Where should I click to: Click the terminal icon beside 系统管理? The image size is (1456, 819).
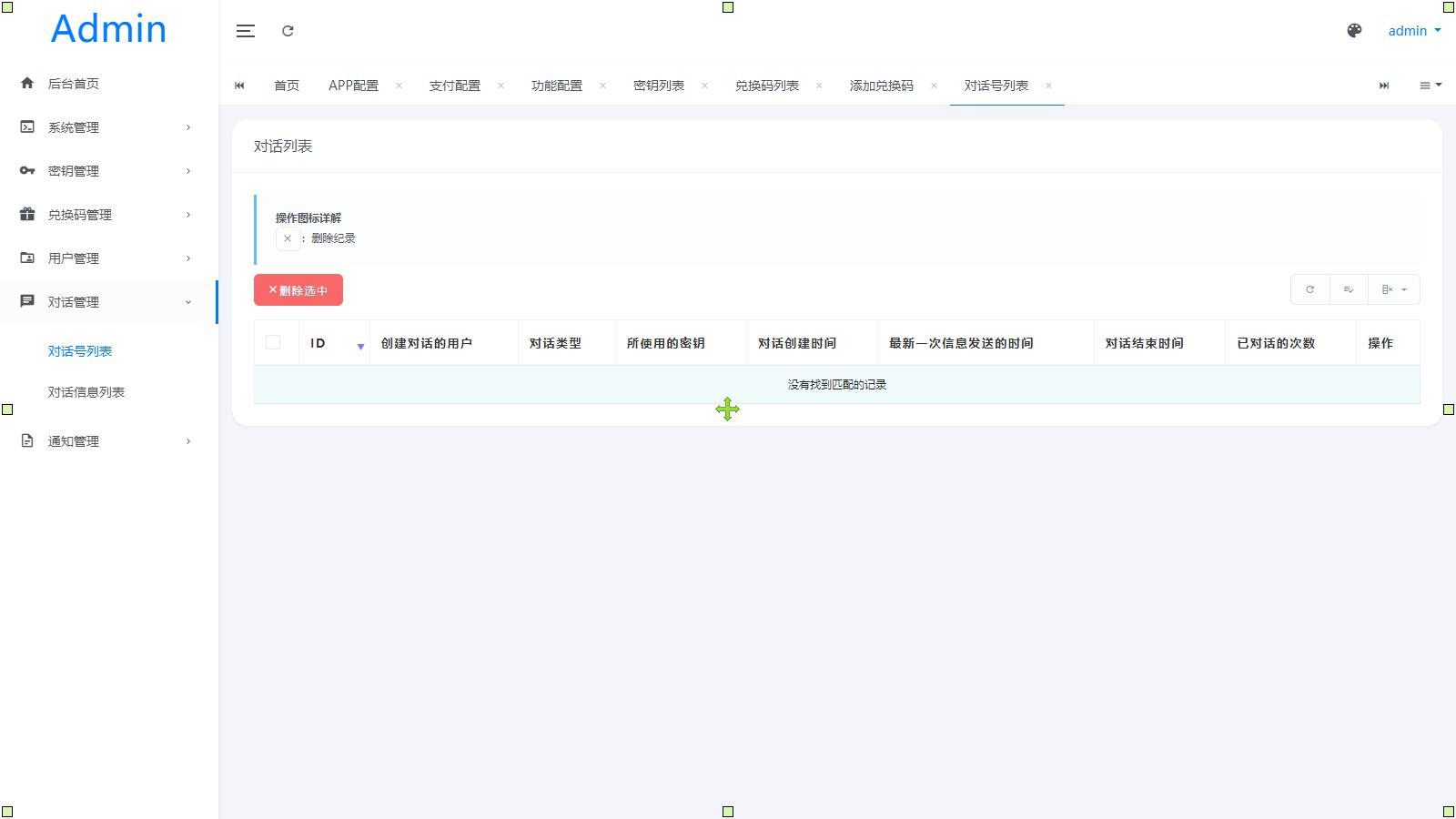[27, 126]
